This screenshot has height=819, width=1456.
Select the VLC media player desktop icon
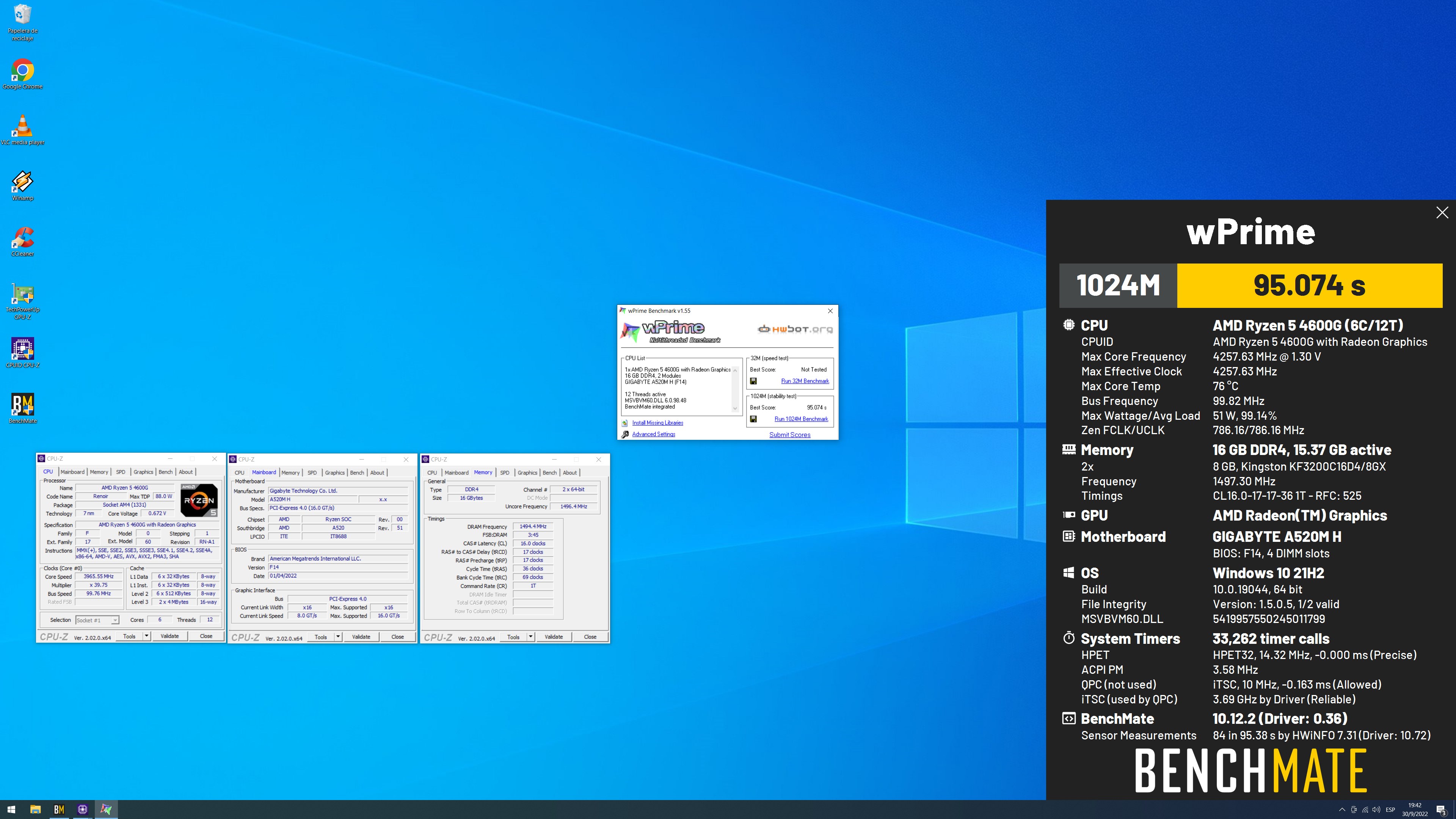pos(23,130)
